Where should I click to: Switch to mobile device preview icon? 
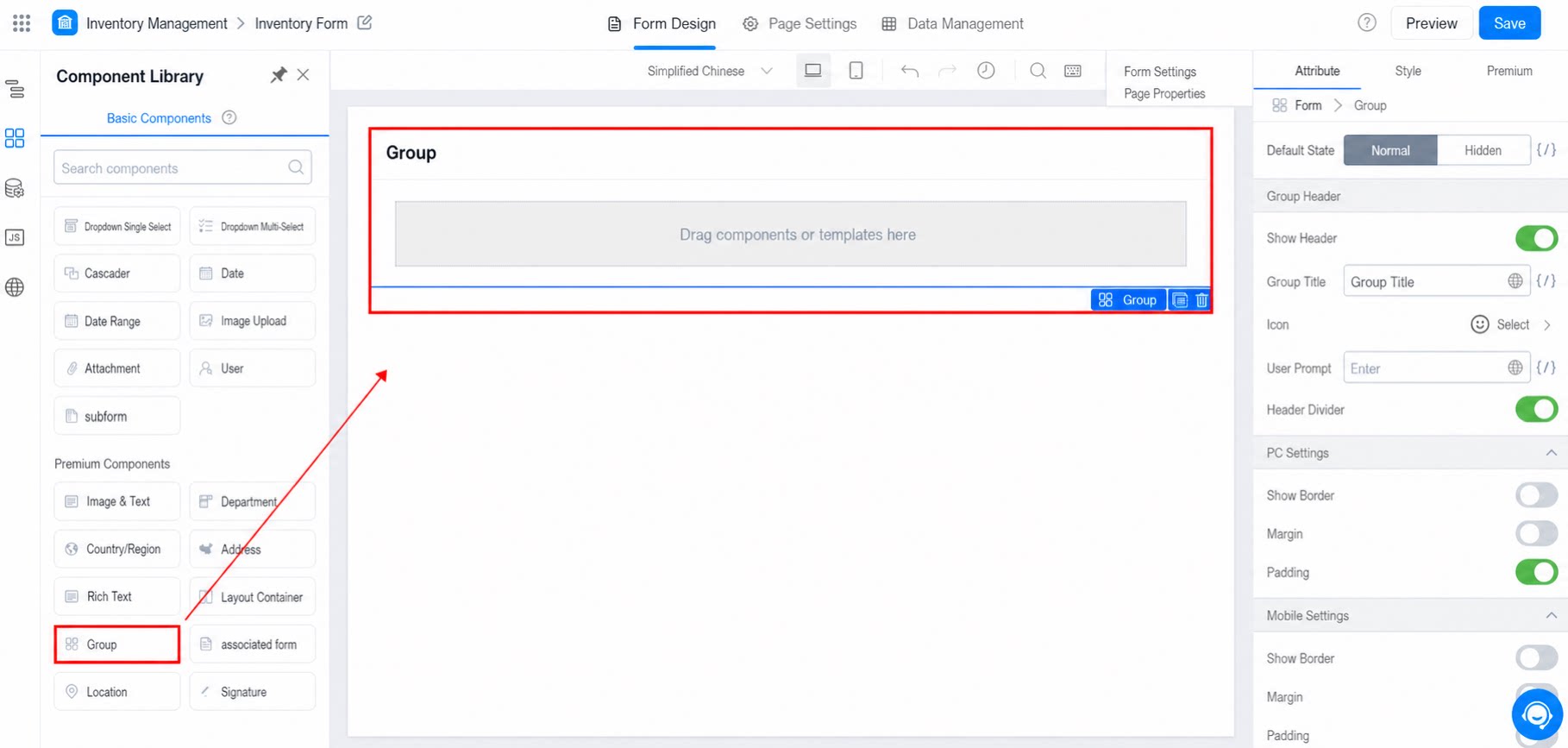tap(856, 71)
